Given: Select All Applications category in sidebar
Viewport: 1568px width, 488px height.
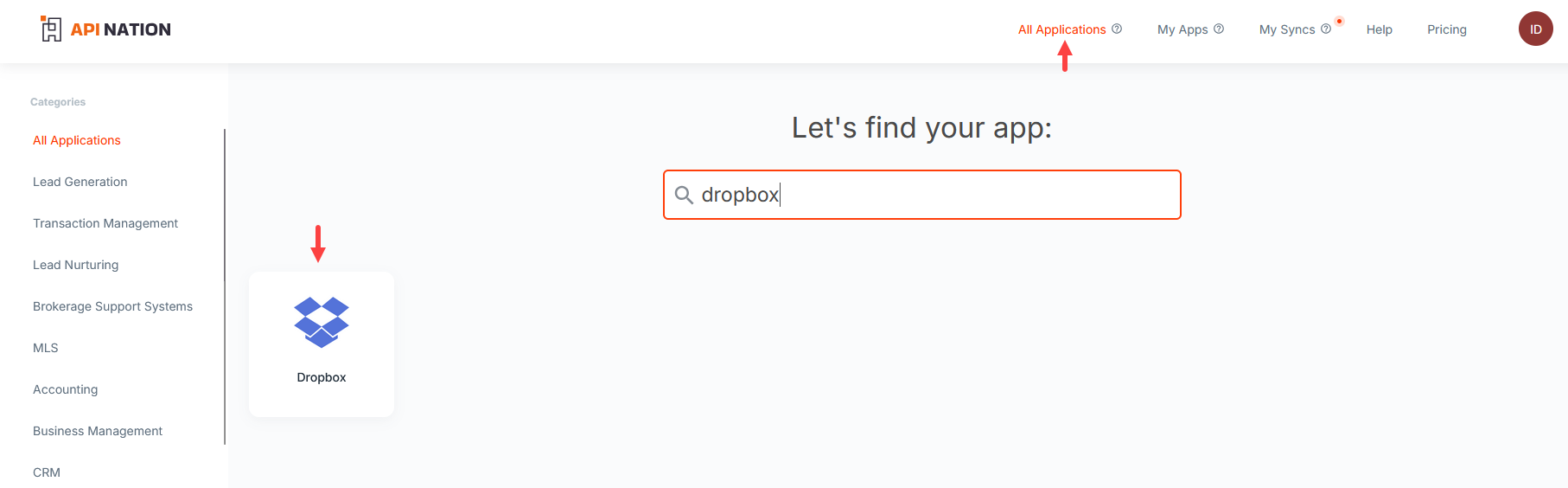Looking at the screenshot, I should pyautogui.click(x=77, y=140).
